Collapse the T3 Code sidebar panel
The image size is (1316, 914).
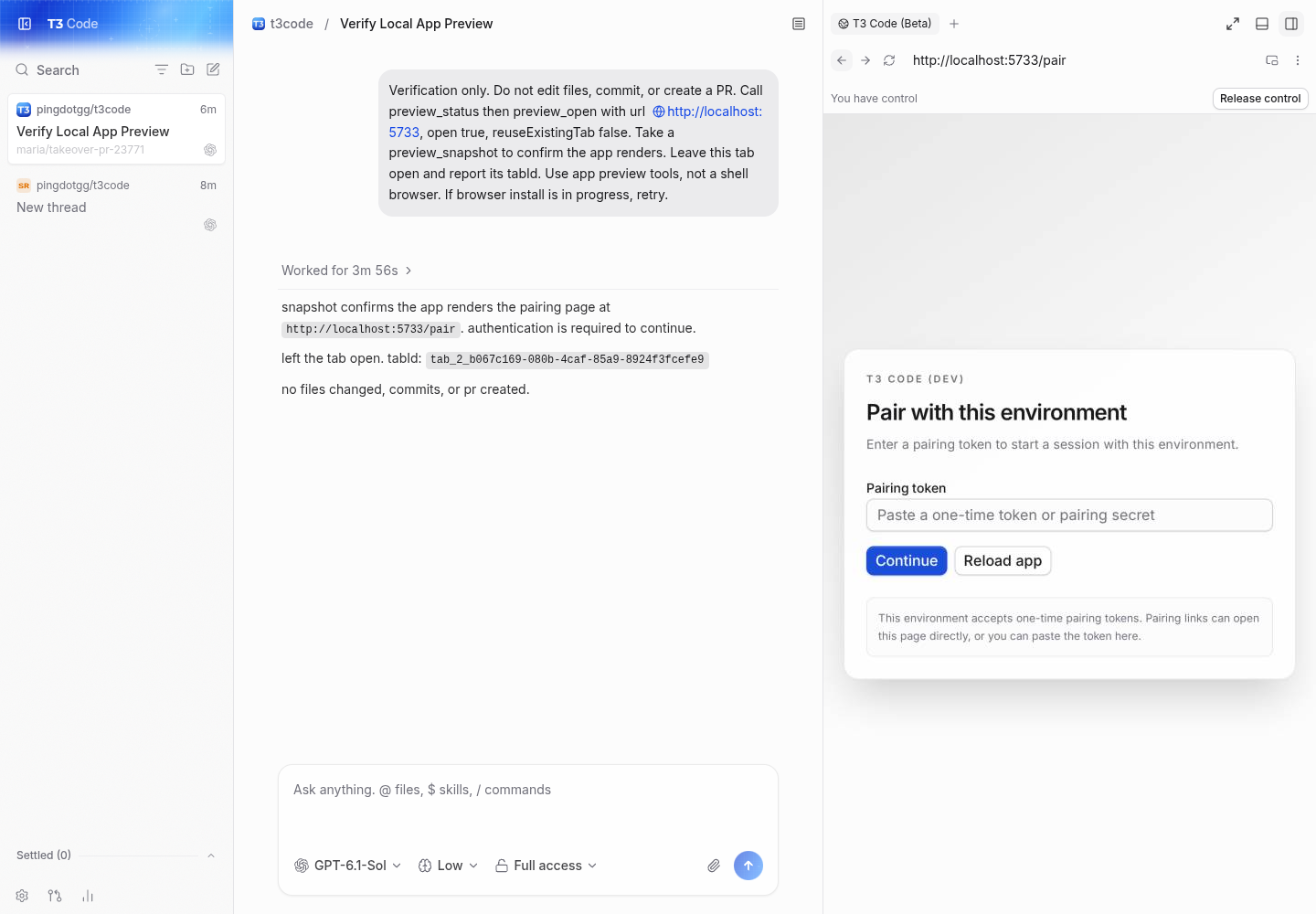point(25,24)
